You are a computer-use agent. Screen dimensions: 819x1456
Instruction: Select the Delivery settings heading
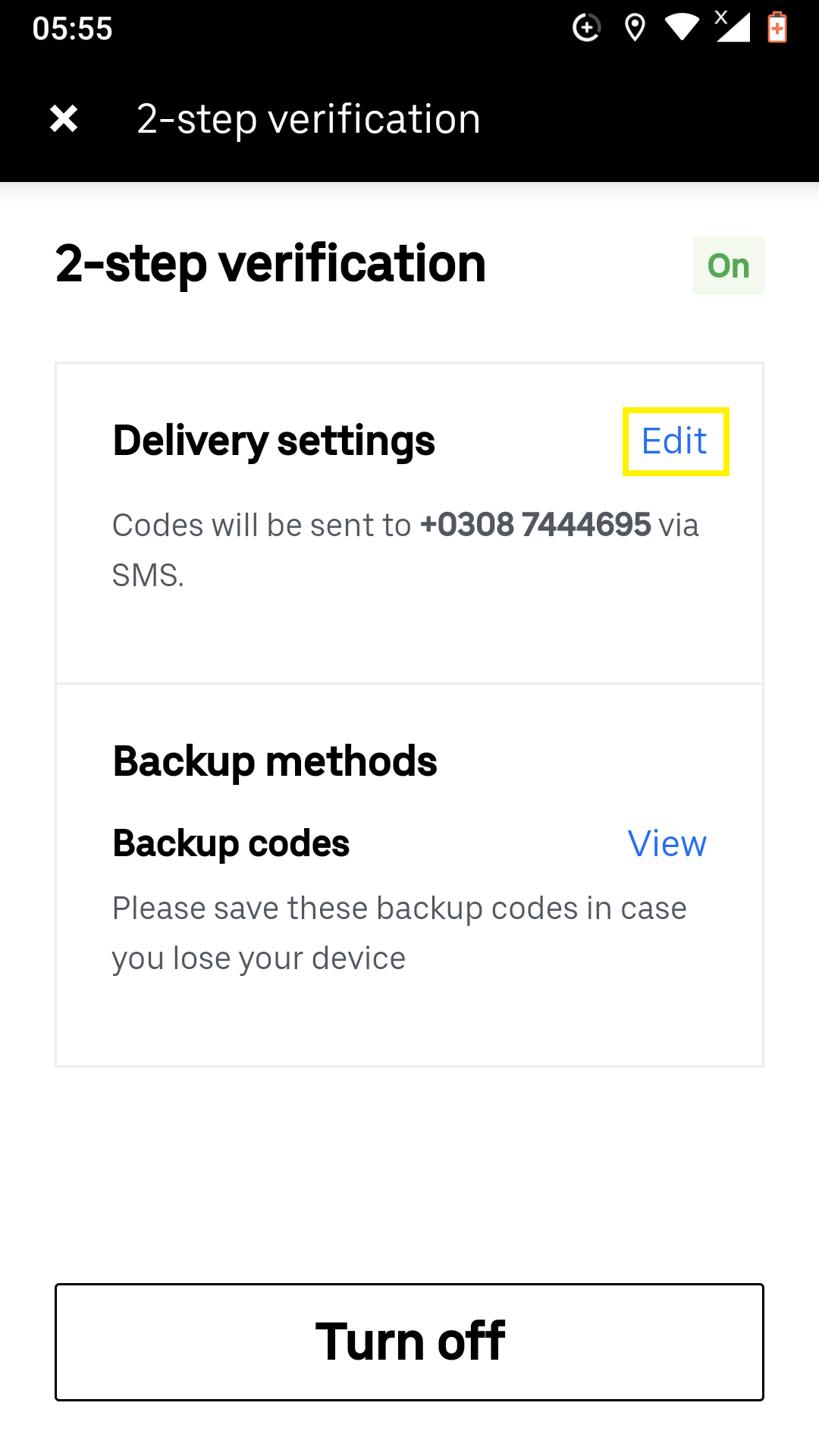(274, 441)
